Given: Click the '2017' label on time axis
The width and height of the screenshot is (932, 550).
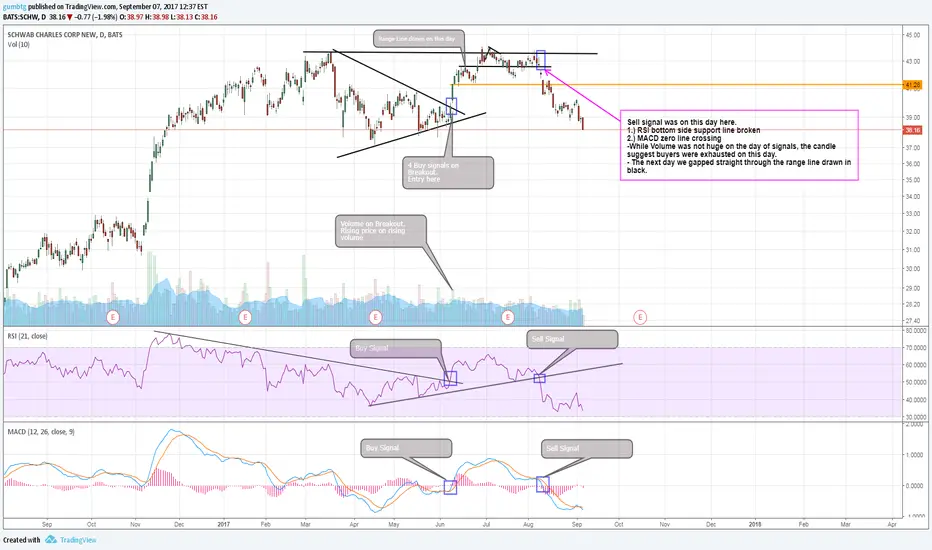Looking at the screenshot, I should [223, 524].
